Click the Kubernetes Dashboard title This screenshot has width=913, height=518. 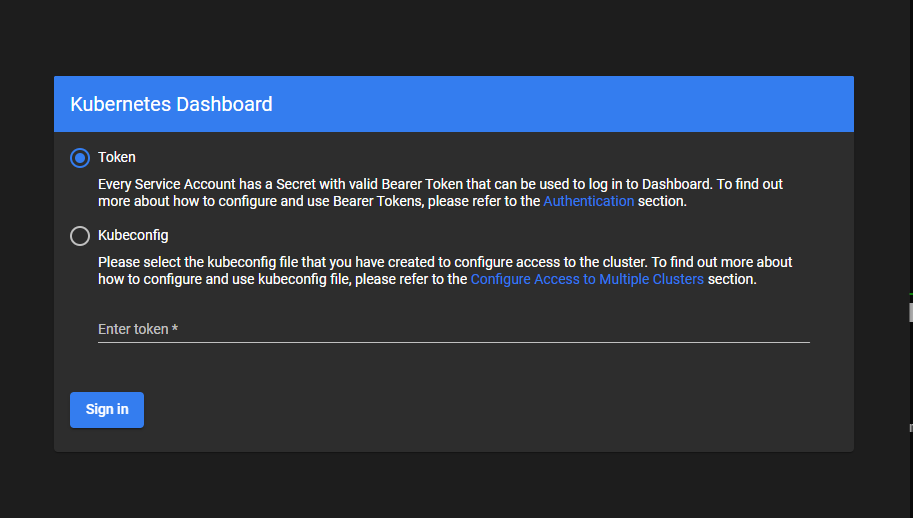(x=171, y=104)
